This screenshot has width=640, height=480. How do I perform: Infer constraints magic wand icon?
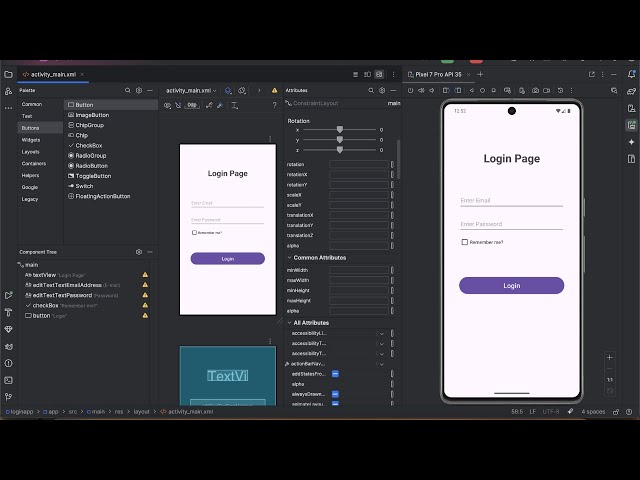(220, 105)
